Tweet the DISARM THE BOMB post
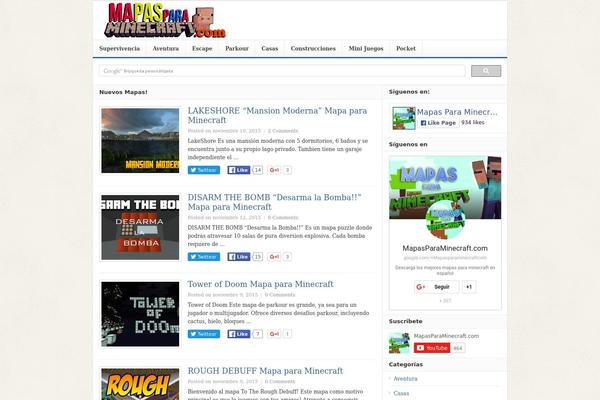This screenshot has width=600, height=400. pos(204,257)
